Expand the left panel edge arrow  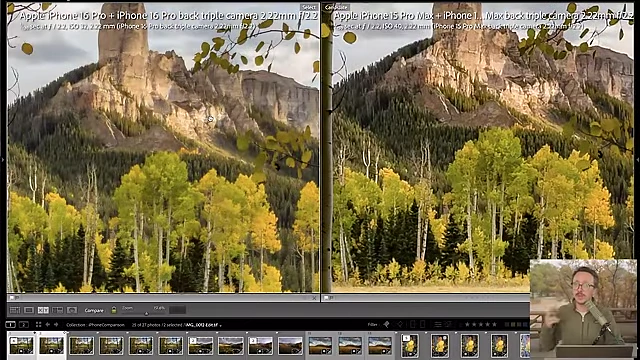click(2, 160)
